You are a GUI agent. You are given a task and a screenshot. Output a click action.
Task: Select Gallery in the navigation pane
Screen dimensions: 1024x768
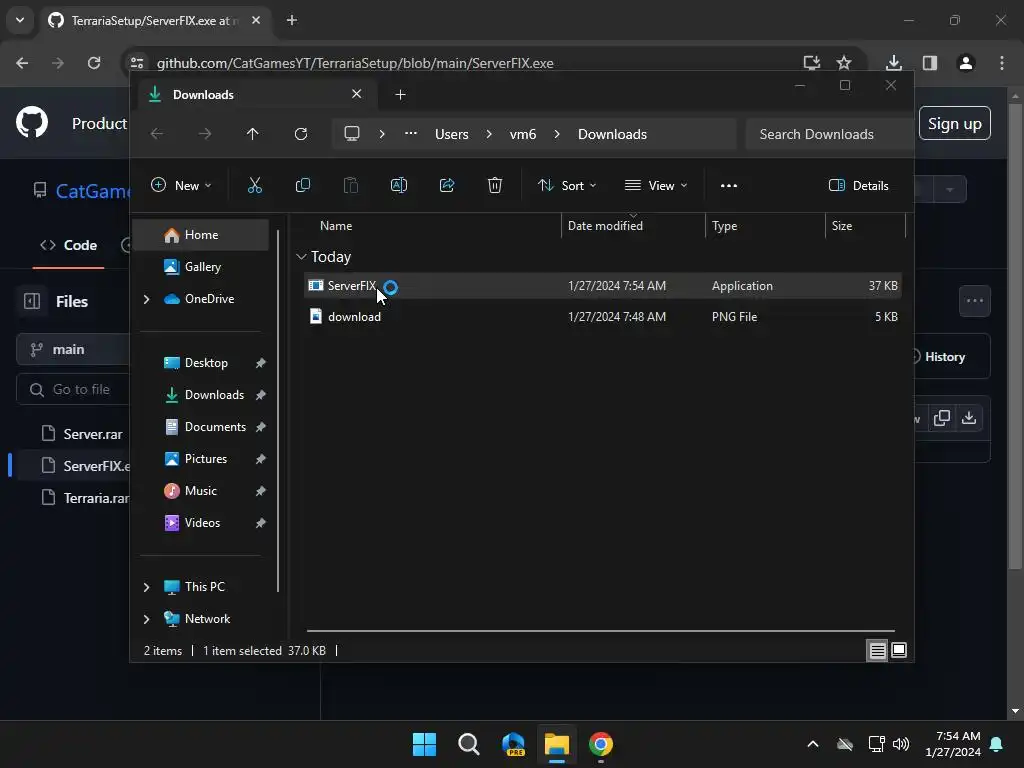(201, 266)
